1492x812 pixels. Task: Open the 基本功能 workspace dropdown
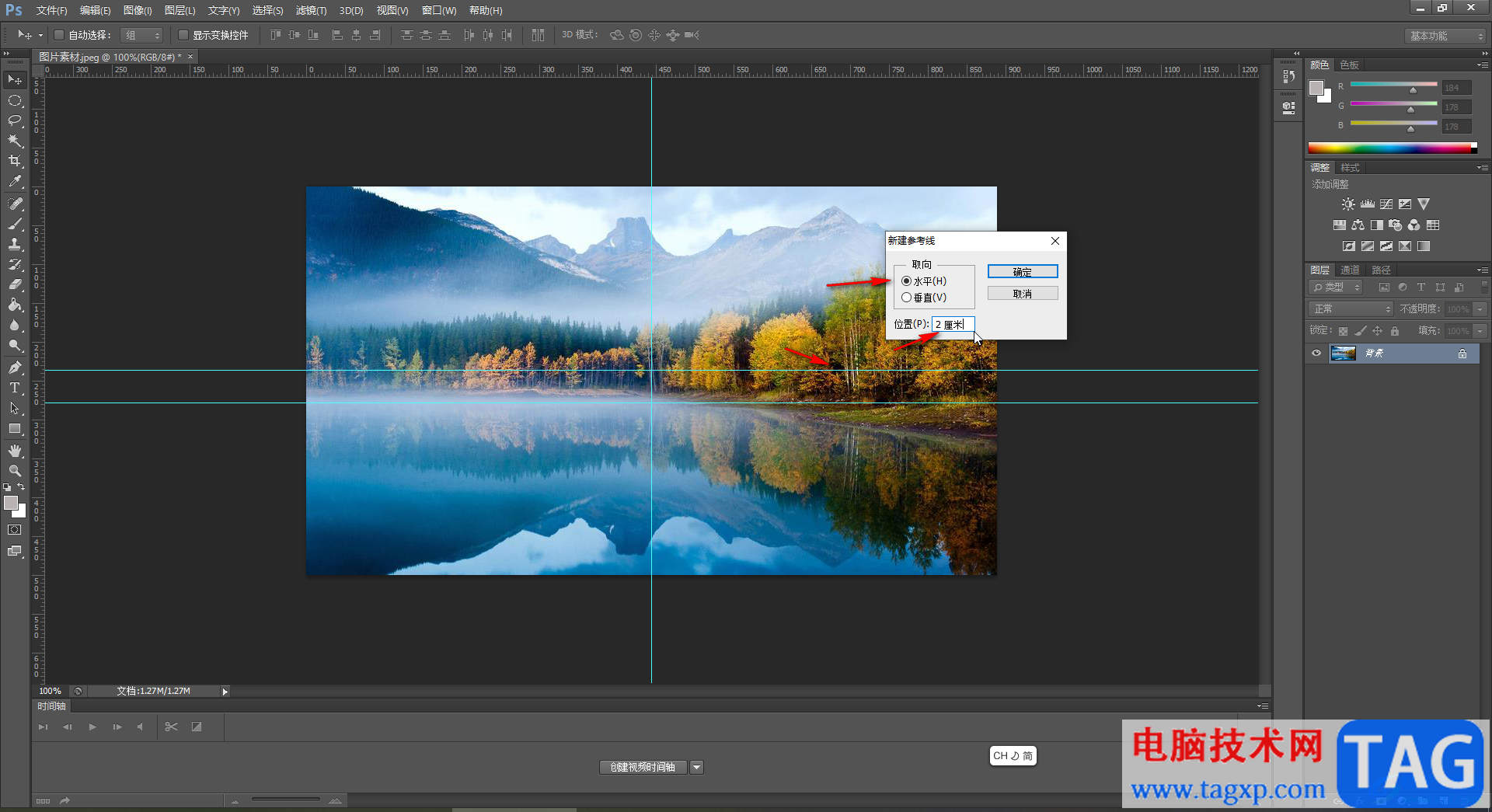click(x=1445, y=36)
